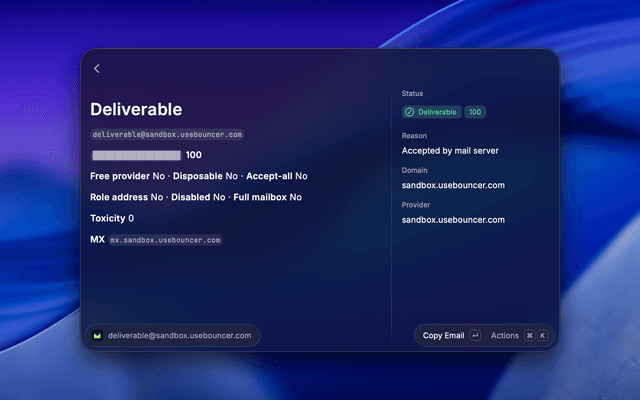The width and height of the screenshot is (640, 400).
Task: Click Copy Email action
Action: 443,336
